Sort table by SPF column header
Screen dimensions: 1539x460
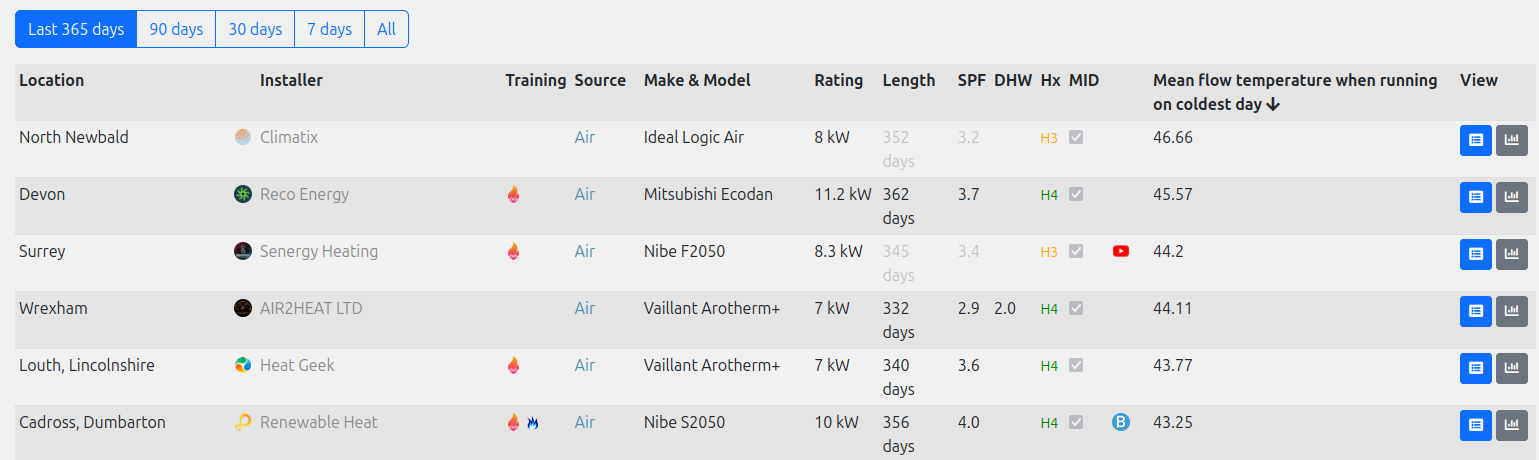tap(971, 80)
